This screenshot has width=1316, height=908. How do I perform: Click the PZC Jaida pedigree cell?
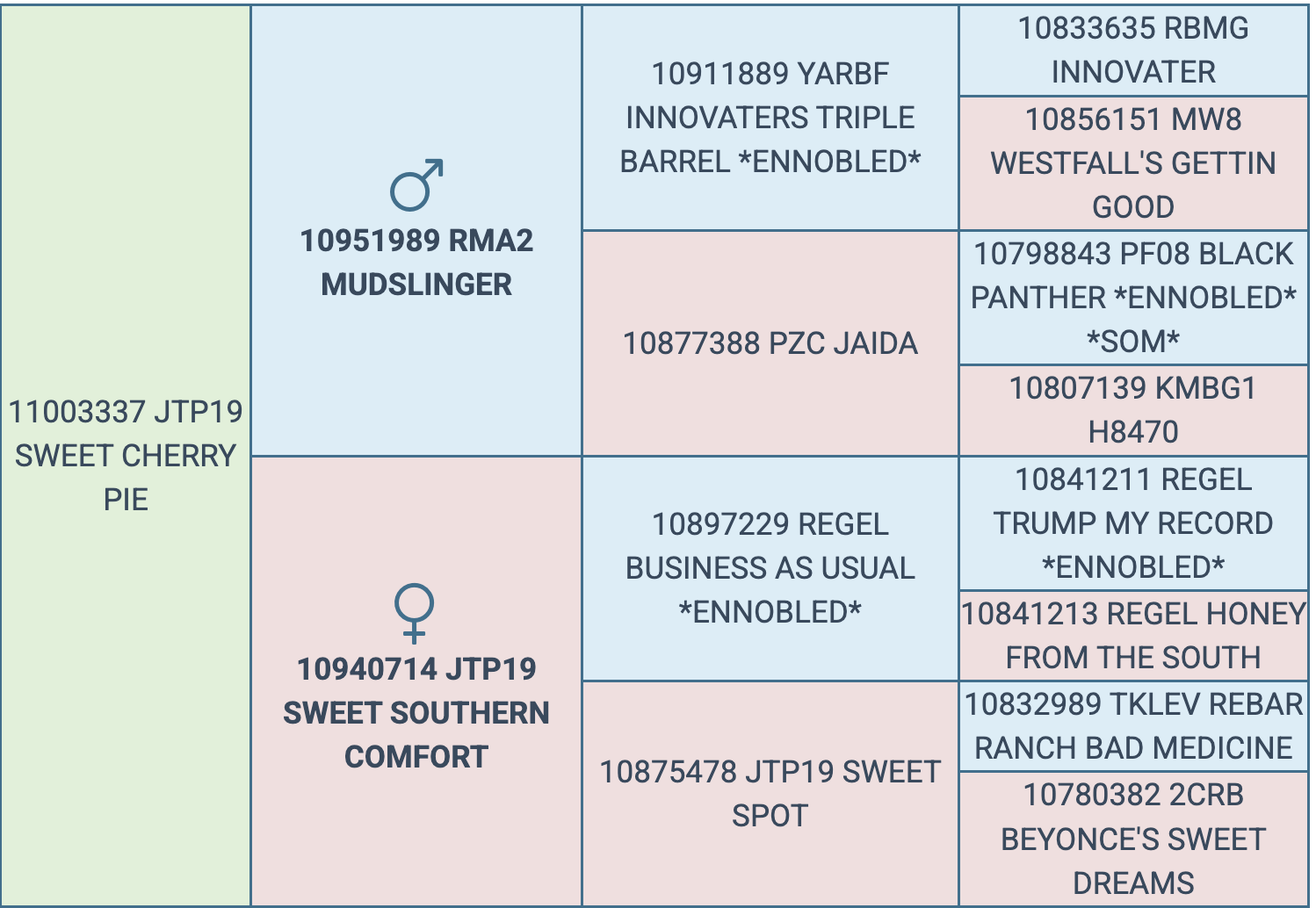pyautogui.click(x=770, y=343)
